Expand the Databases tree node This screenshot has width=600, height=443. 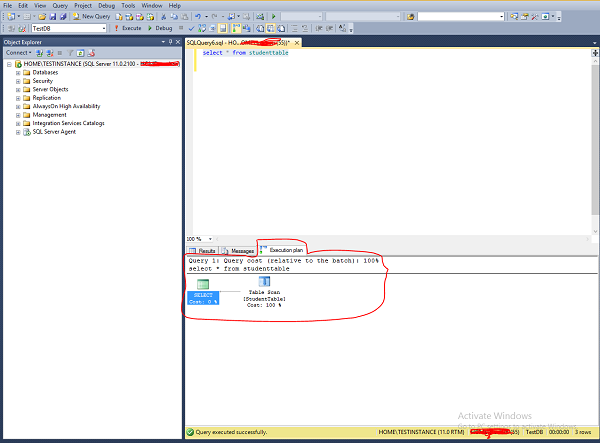[x=17, y=73]
